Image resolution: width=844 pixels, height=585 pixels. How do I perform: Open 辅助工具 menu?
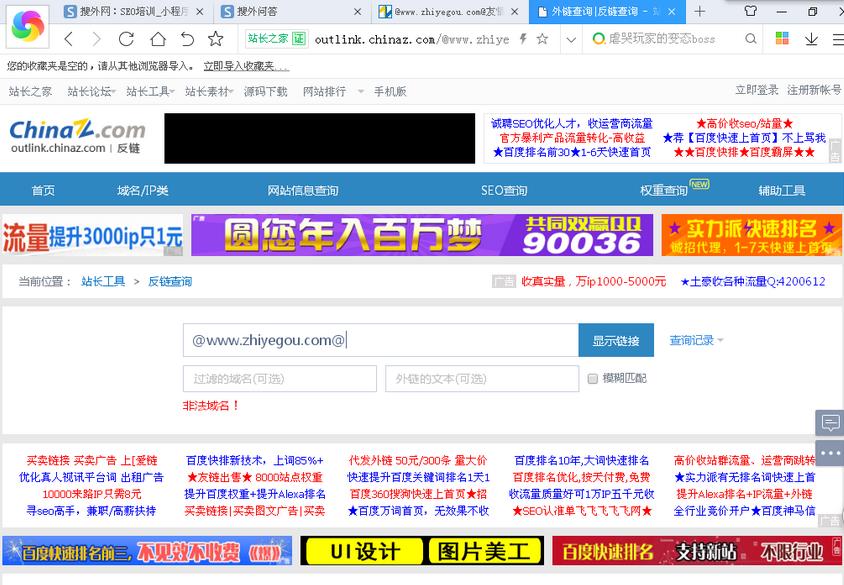point(782,190)
